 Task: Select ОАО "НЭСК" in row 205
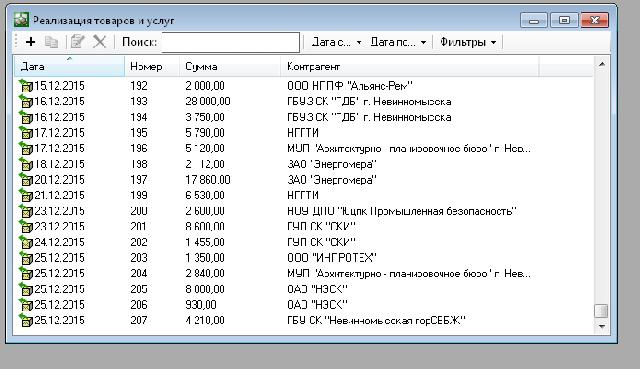click(317, 289)
